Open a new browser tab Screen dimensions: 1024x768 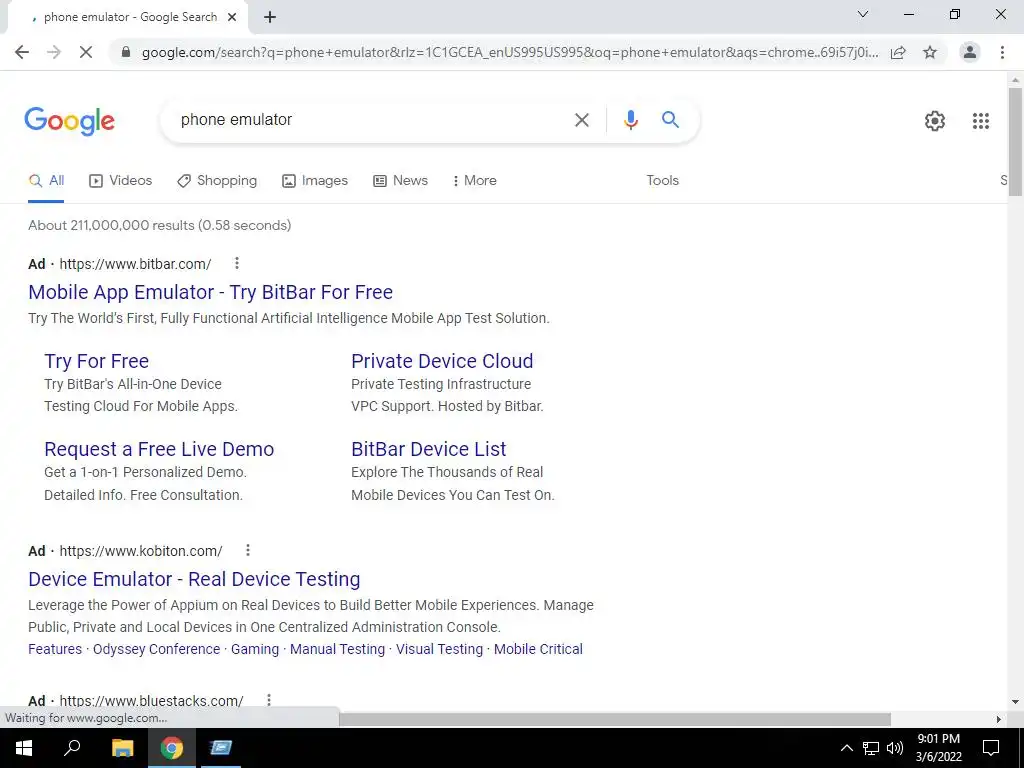pyautogui.click(x=270, y=18)
